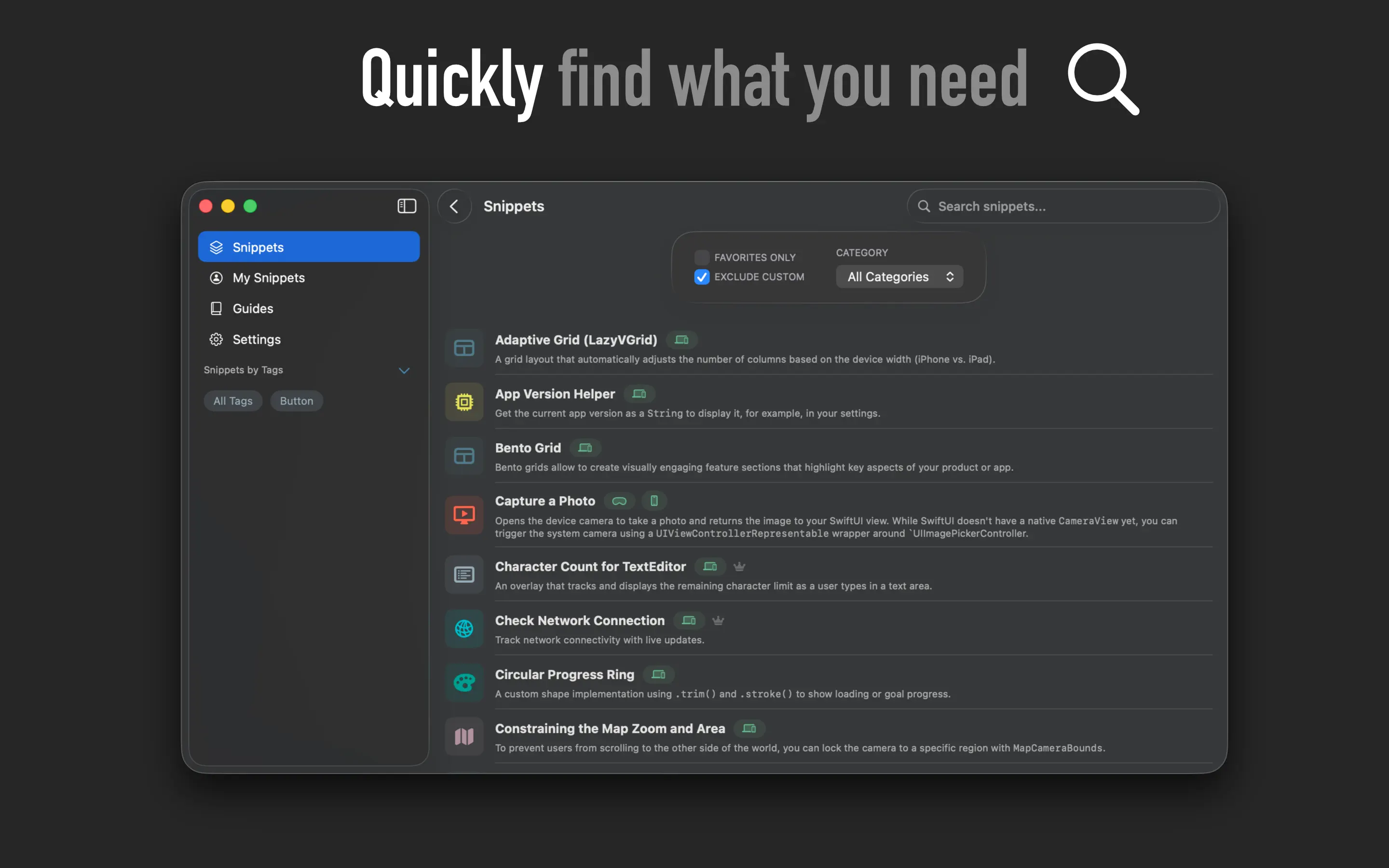The width and height of the screenshot is (1389, 868).
Task: Uncheck the Exclude Custom checkbox
Action: click(701, 277)
